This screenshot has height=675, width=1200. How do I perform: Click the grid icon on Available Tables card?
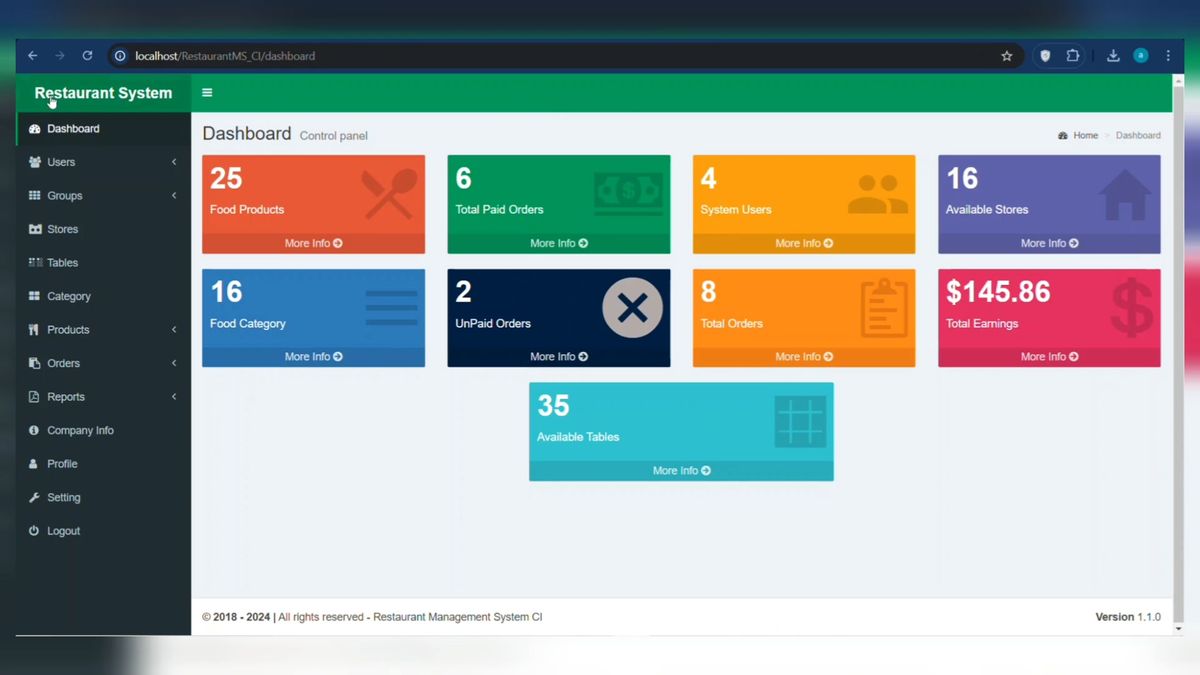(x=800, y=421)
